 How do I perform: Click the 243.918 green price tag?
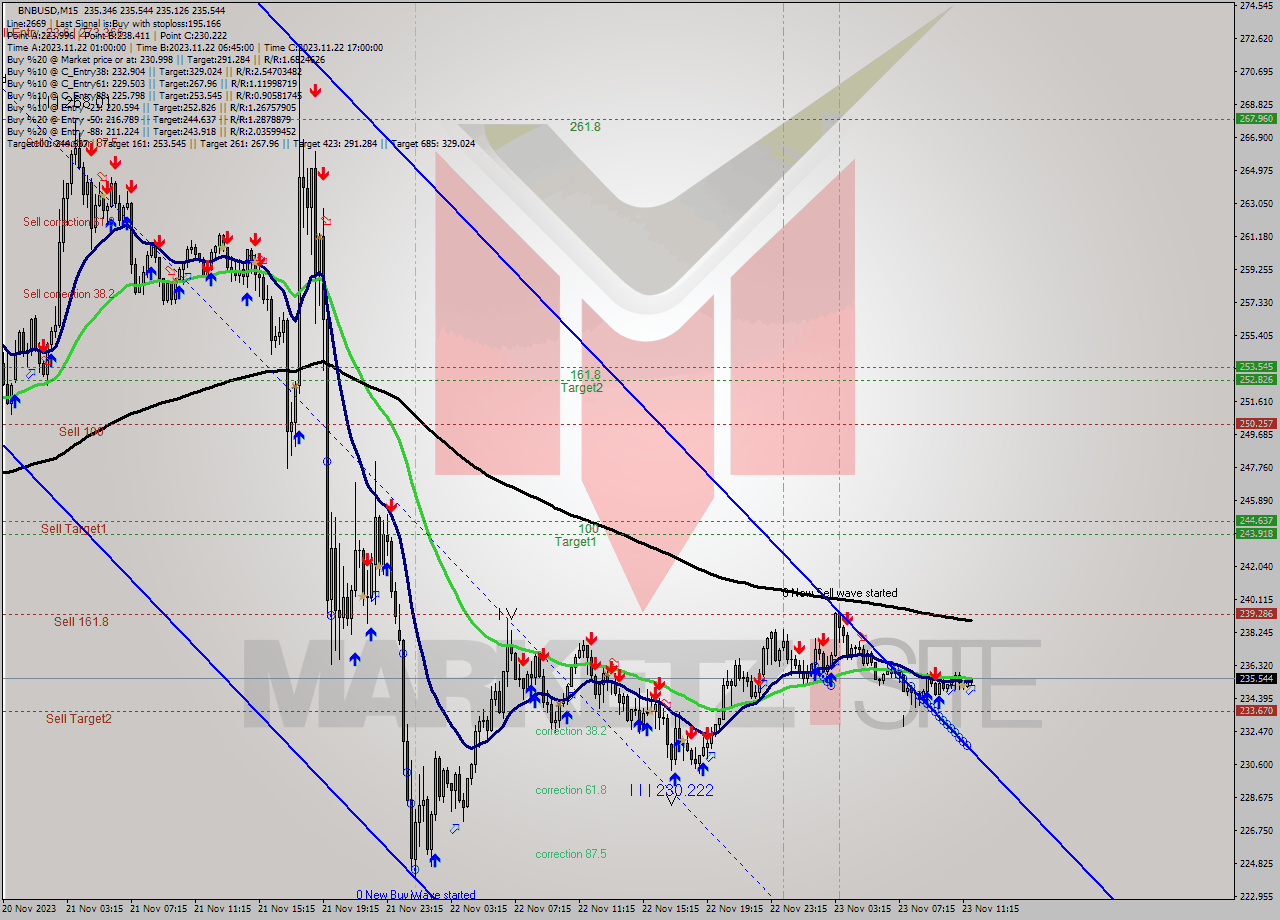[x=1256, y=533]
